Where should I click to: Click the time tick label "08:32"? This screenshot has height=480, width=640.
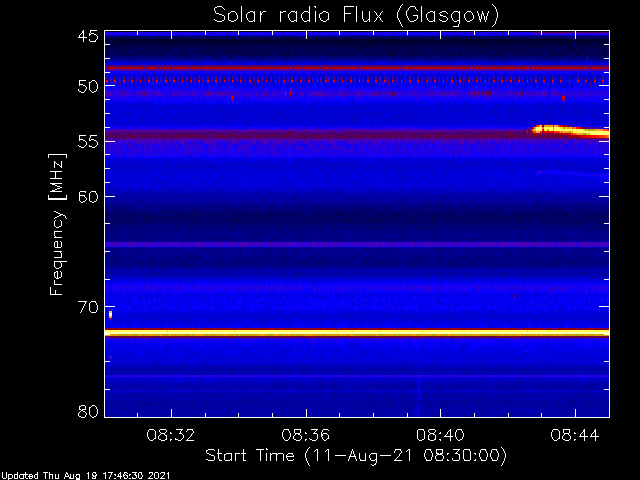pyautogui.click(x=171, y=435)
